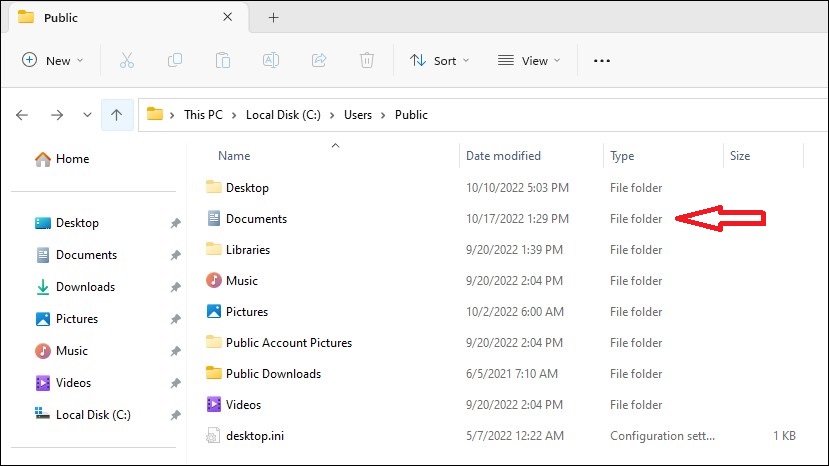The height and width of the screenshot is (466, 829).
Task: Open the See more ellipsis menu
Action: [x=601, y=60]
